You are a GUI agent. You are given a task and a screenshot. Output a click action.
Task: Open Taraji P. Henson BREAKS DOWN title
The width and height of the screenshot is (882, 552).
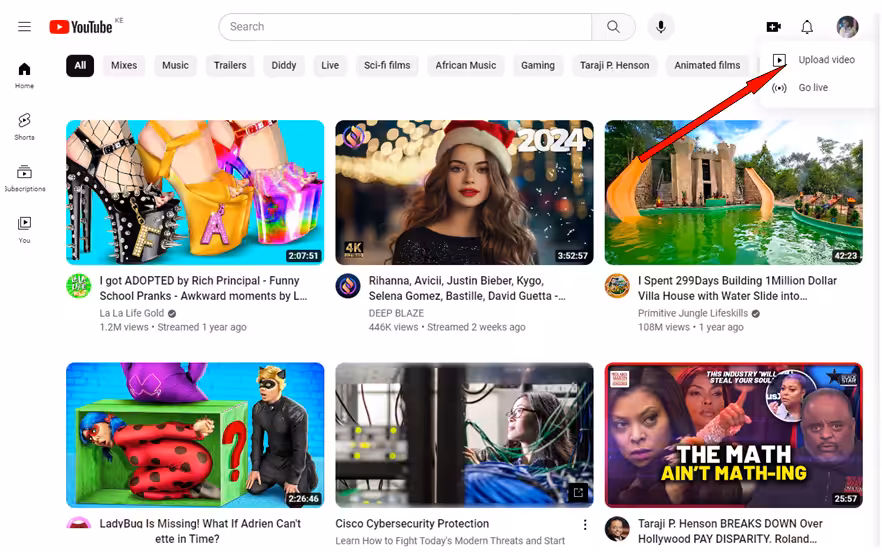coord(730,531)
